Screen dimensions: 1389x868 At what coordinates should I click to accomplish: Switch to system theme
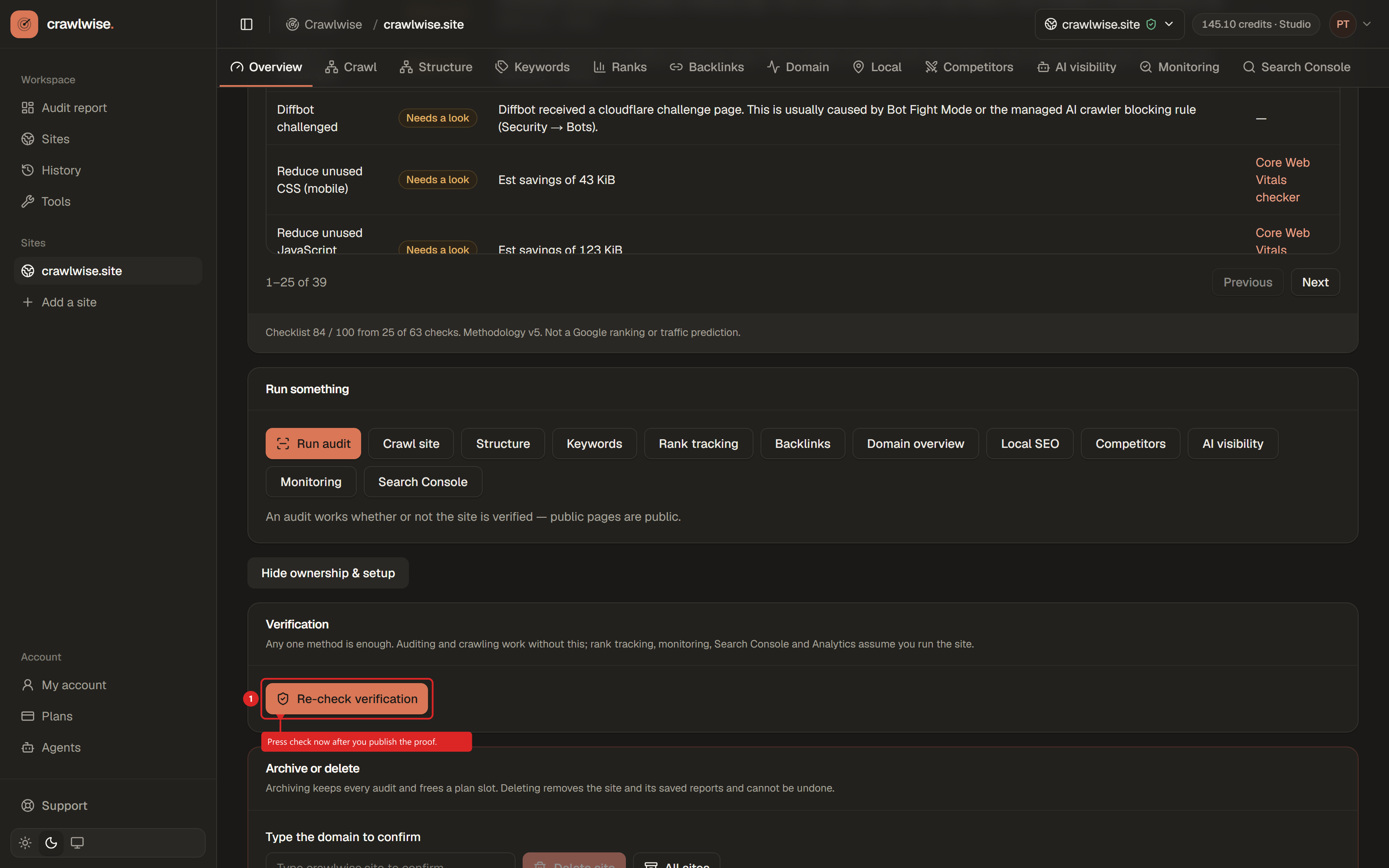[77, 843]
